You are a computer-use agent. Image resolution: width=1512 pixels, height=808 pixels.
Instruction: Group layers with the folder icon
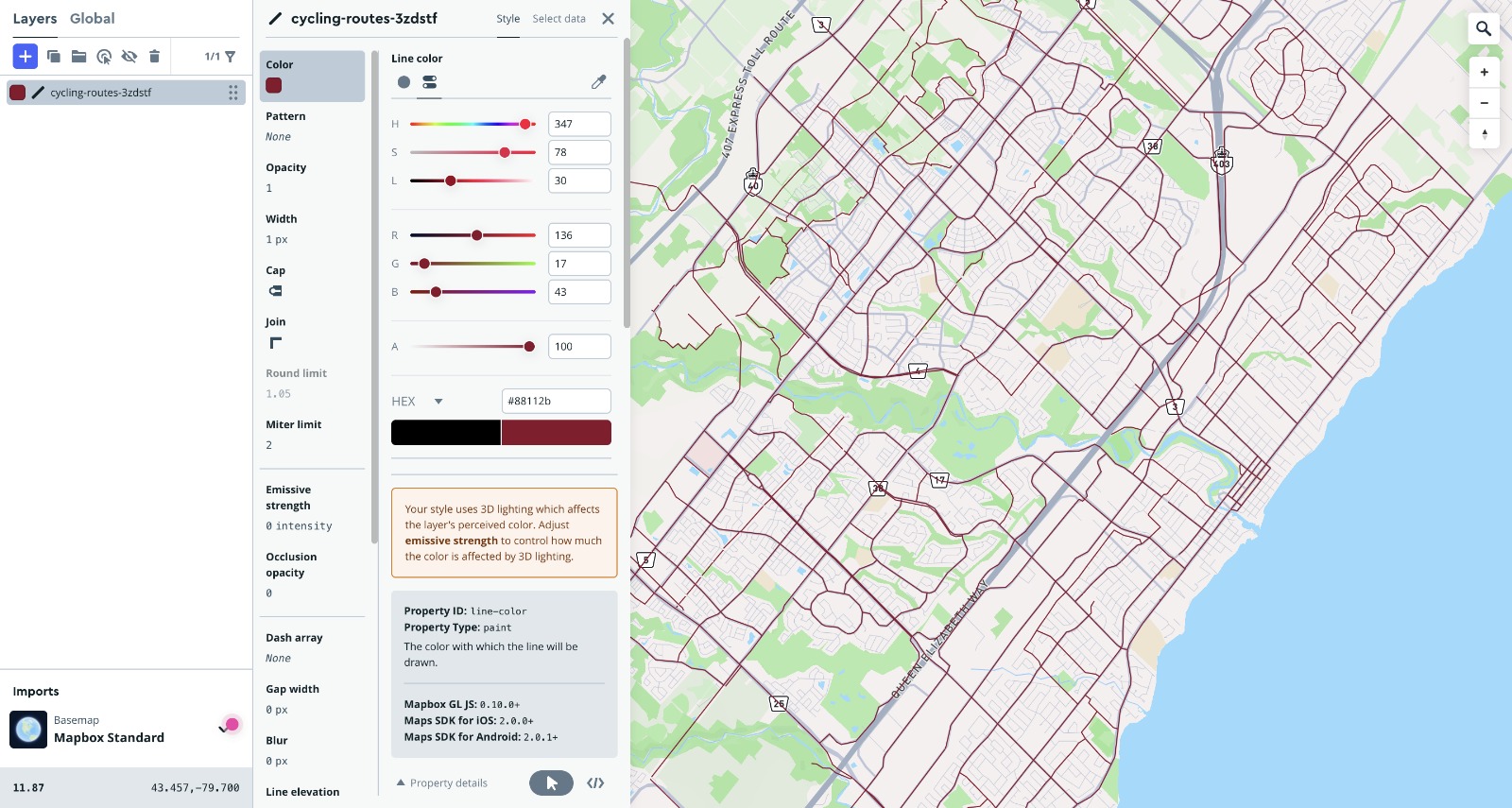point(79,57)
